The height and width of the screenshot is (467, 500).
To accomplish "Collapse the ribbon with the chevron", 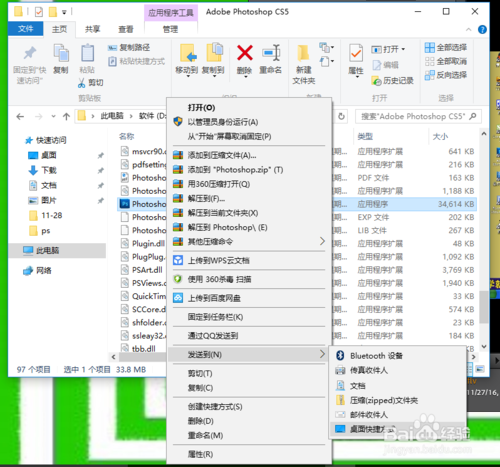I will pyautogui.click(x=468, y=30).
